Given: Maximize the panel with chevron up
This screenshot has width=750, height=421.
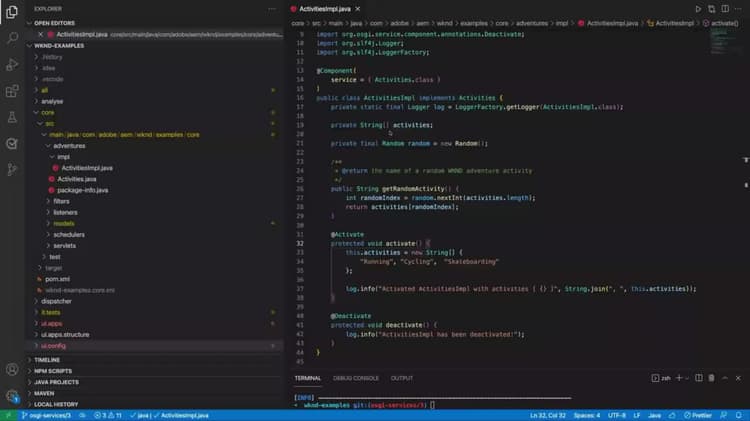Looking at the screenshot, I should point(725,378).
